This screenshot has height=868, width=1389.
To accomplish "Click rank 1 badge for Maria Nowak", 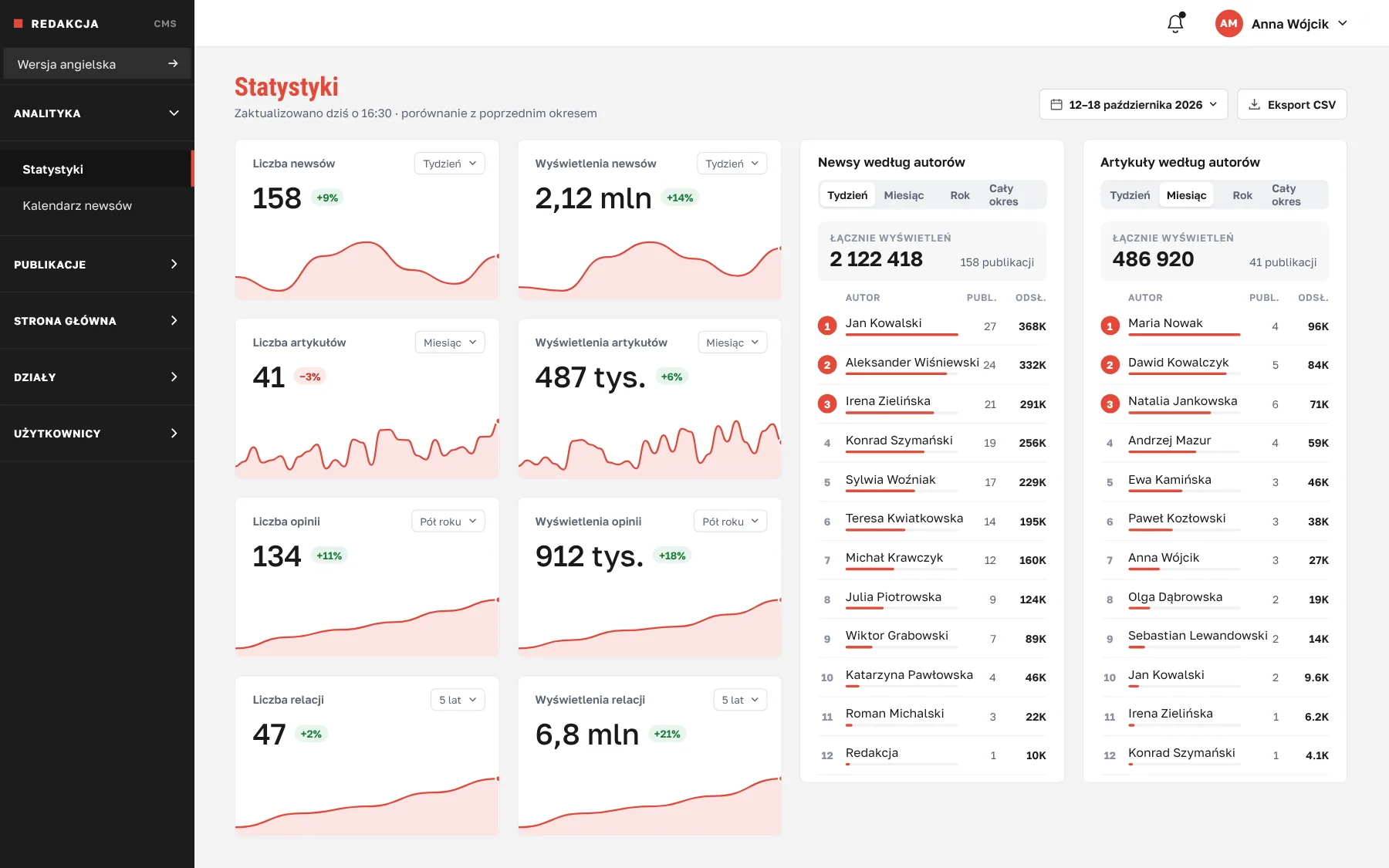I will click(x=1110, y=326).
